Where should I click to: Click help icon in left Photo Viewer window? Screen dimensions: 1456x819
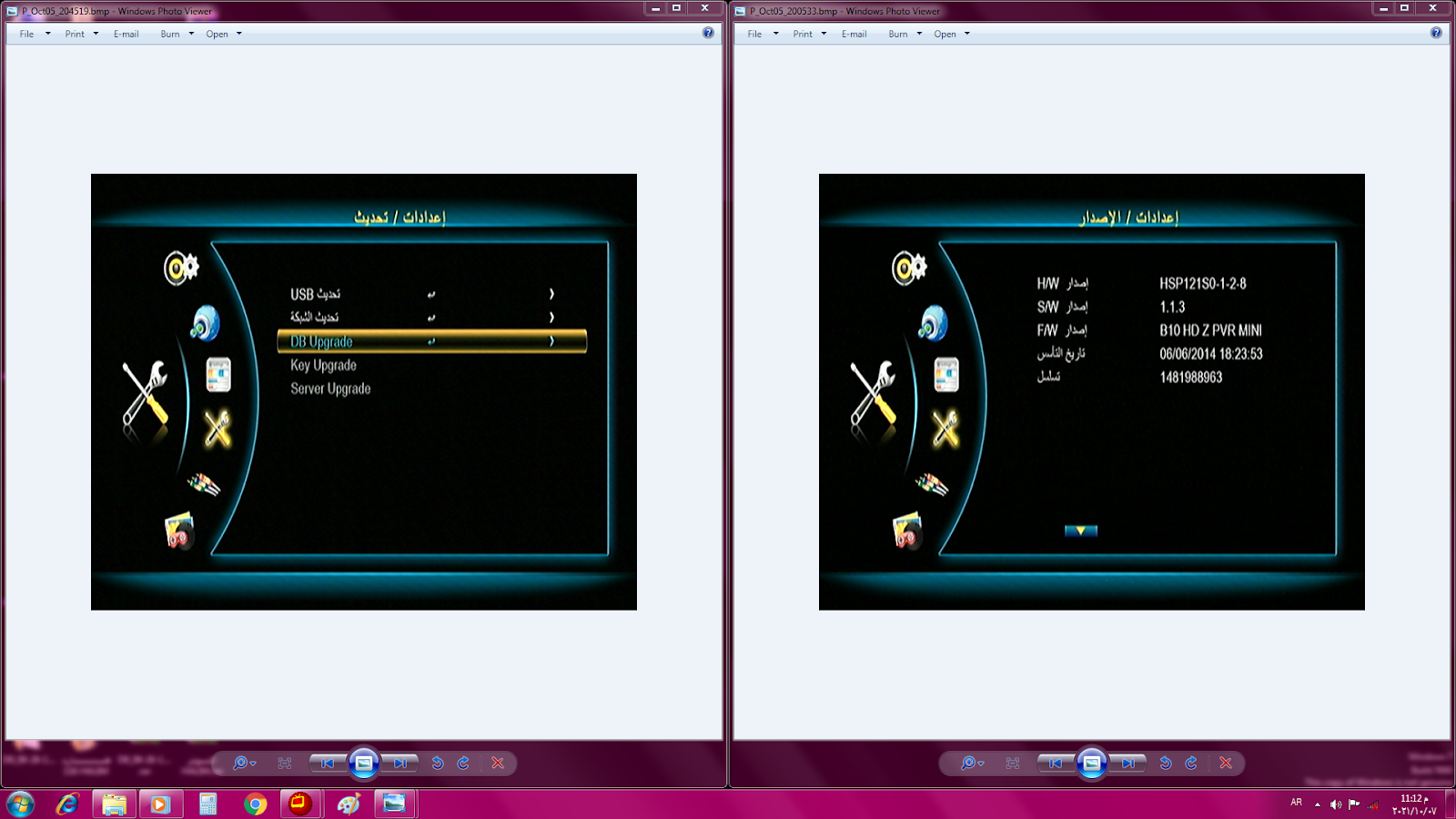pos(708,33)
